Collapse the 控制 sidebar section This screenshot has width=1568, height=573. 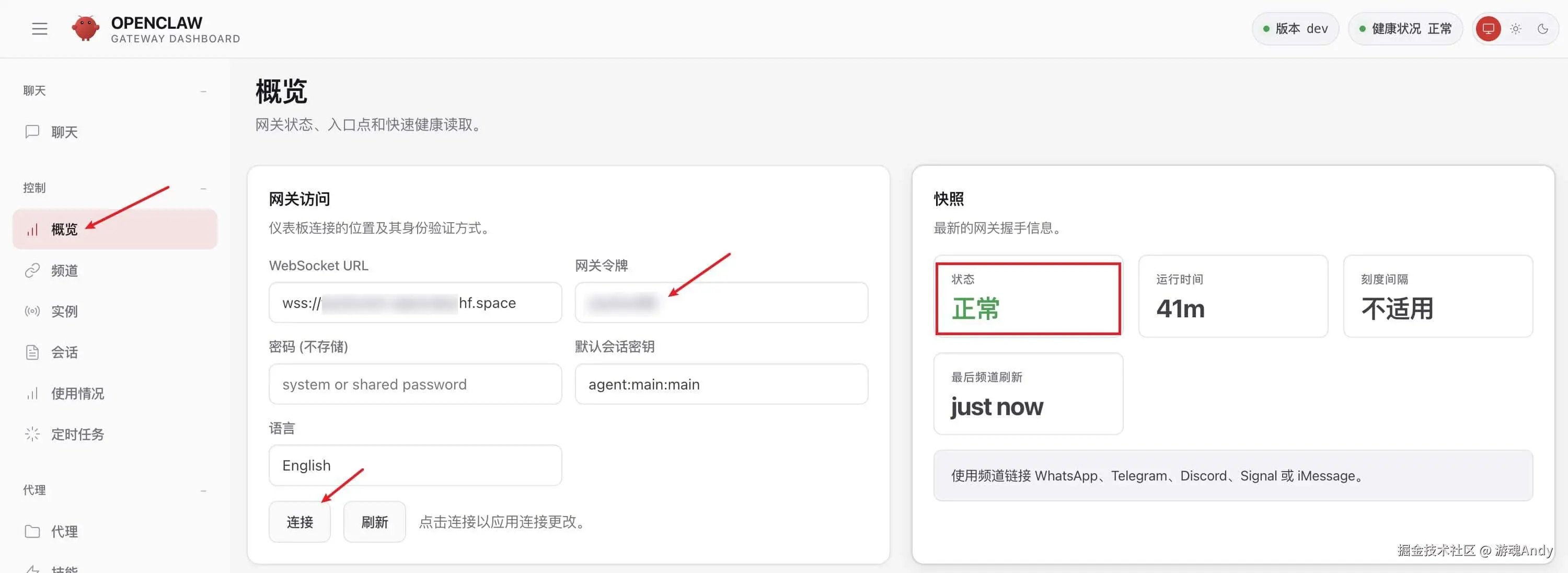tap(203, 189)
